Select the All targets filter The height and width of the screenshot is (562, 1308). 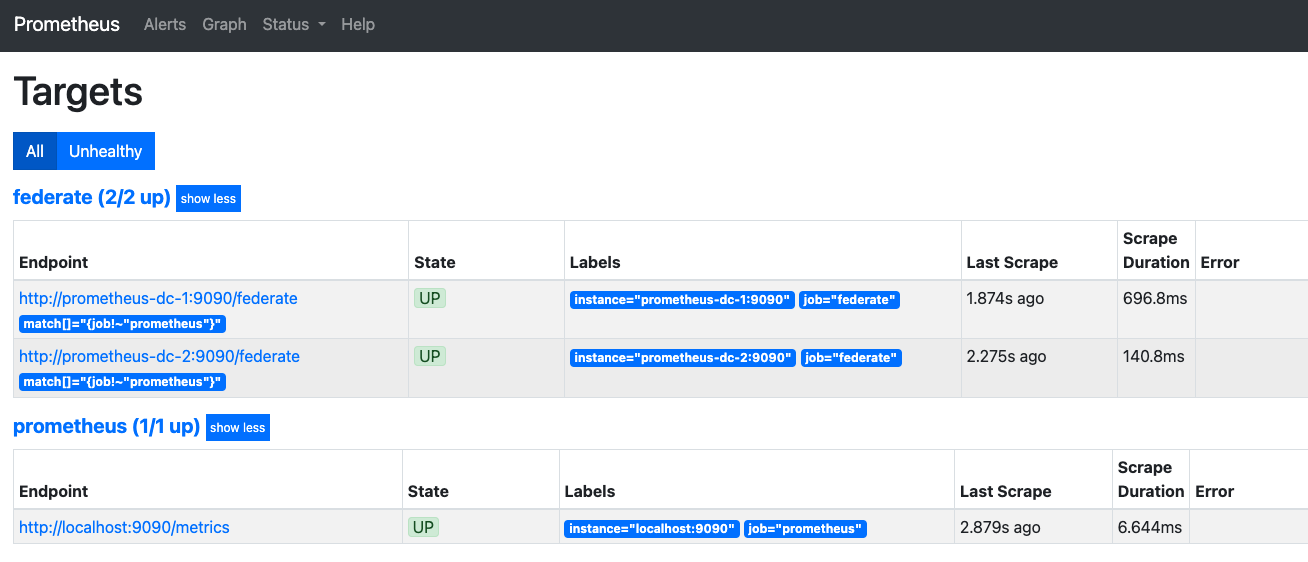click(35, 151)
